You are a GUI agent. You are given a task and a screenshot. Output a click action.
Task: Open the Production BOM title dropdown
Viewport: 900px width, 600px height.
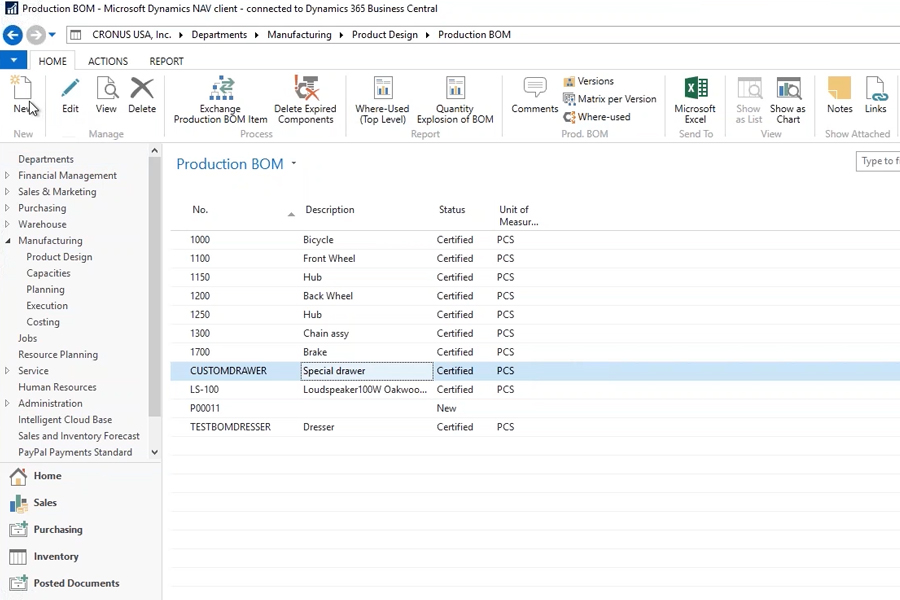pyautogui.click(x=294, y=164)
